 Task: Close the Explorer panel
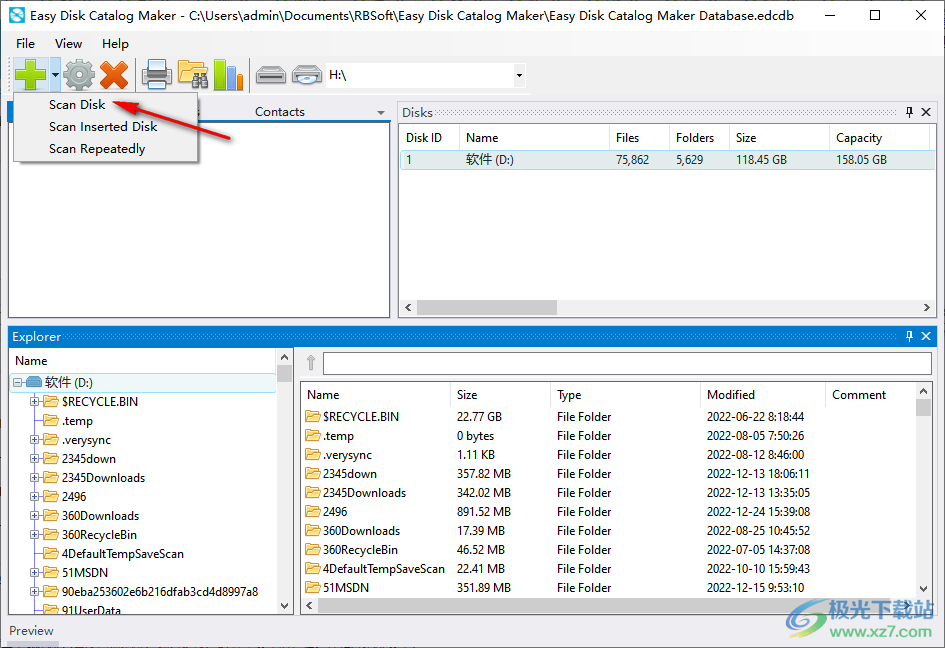926,336
